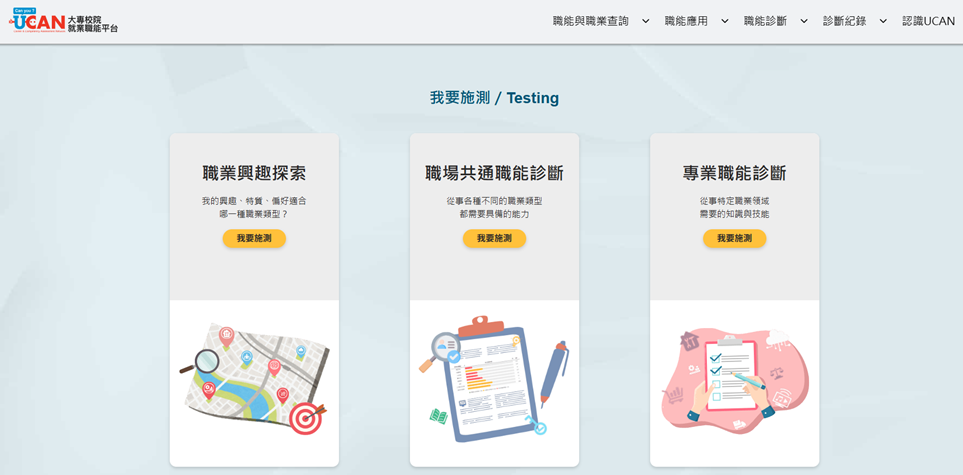The width and height of the screenshot is (963, 475).
Task: Start 我要施測 under 職場共通職能診斷
Action: 494,238
